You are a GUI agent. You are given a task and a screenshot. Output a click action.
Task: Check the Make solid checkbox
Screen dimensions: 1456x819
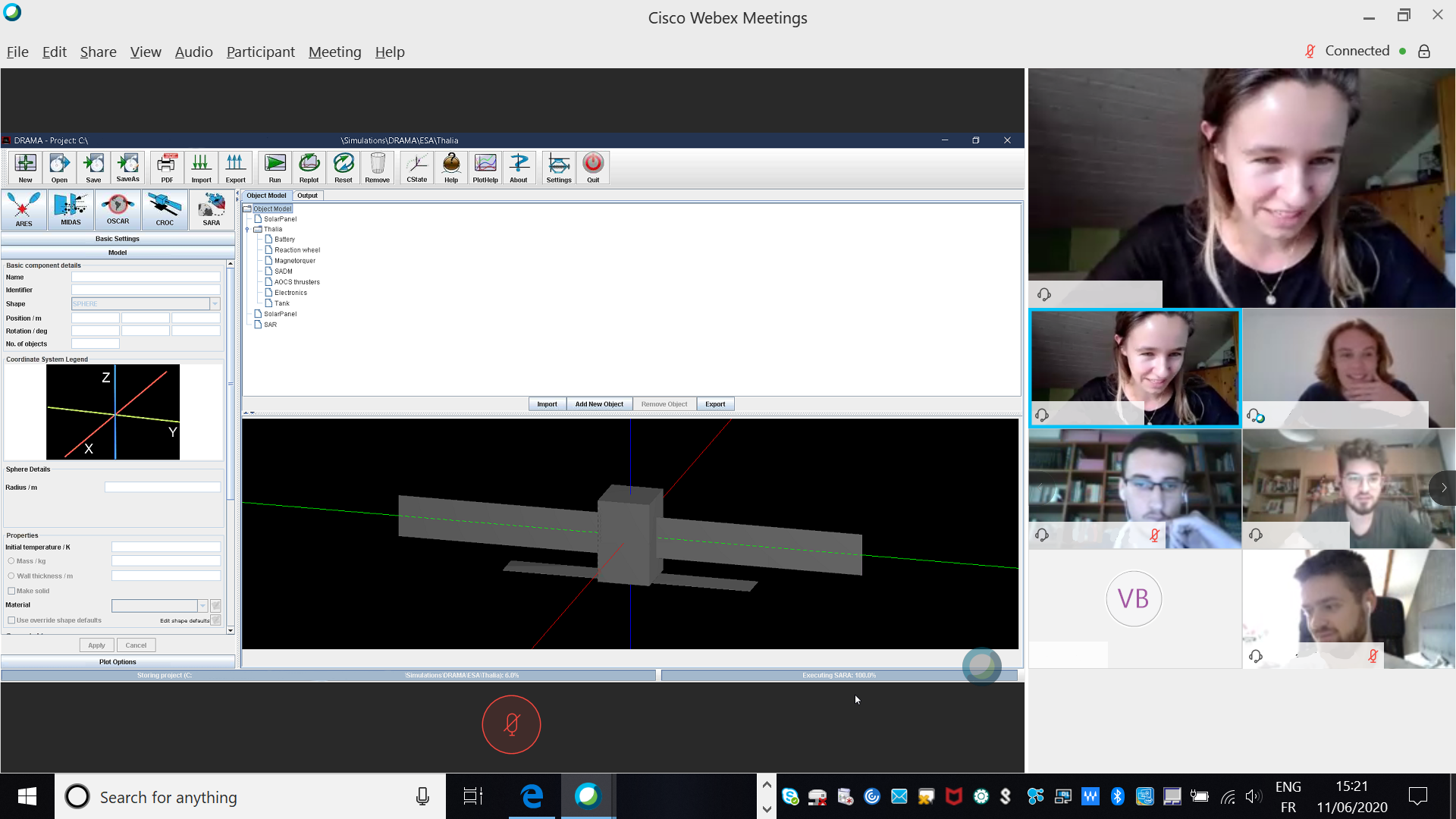point(11,591)
